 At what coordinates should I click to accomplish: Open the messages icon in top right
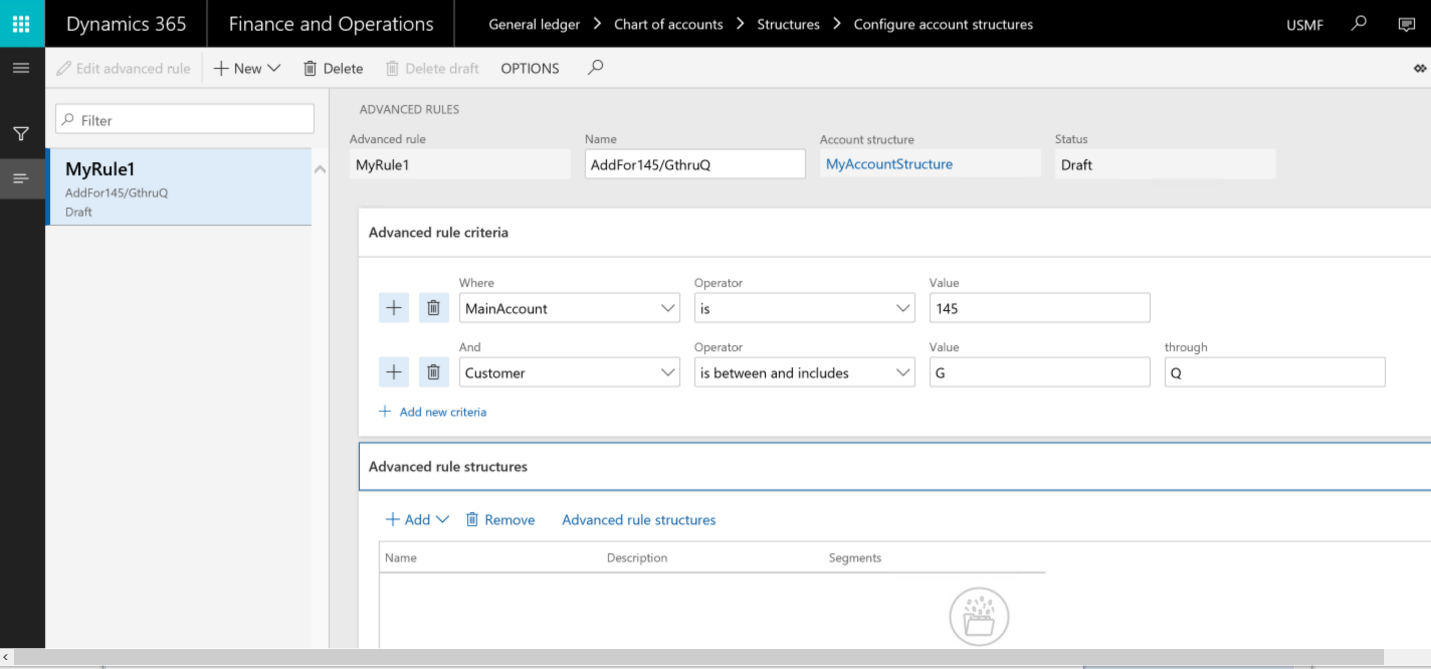[1406, 24]
